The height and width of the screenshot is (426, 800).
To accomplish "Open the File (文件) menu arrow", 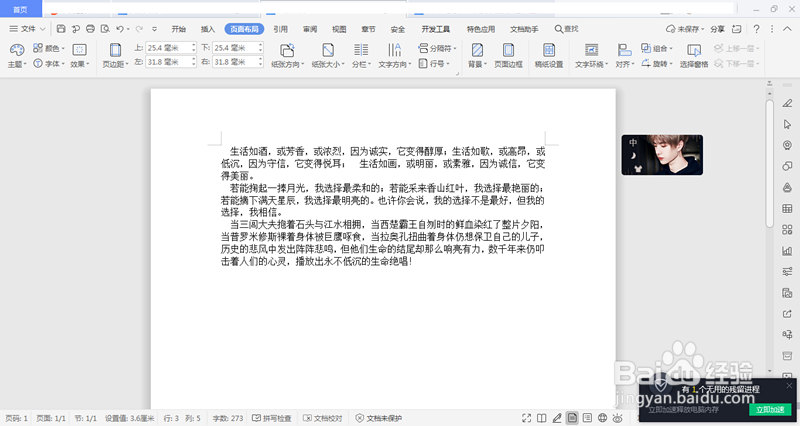I will tap(43, 29).
